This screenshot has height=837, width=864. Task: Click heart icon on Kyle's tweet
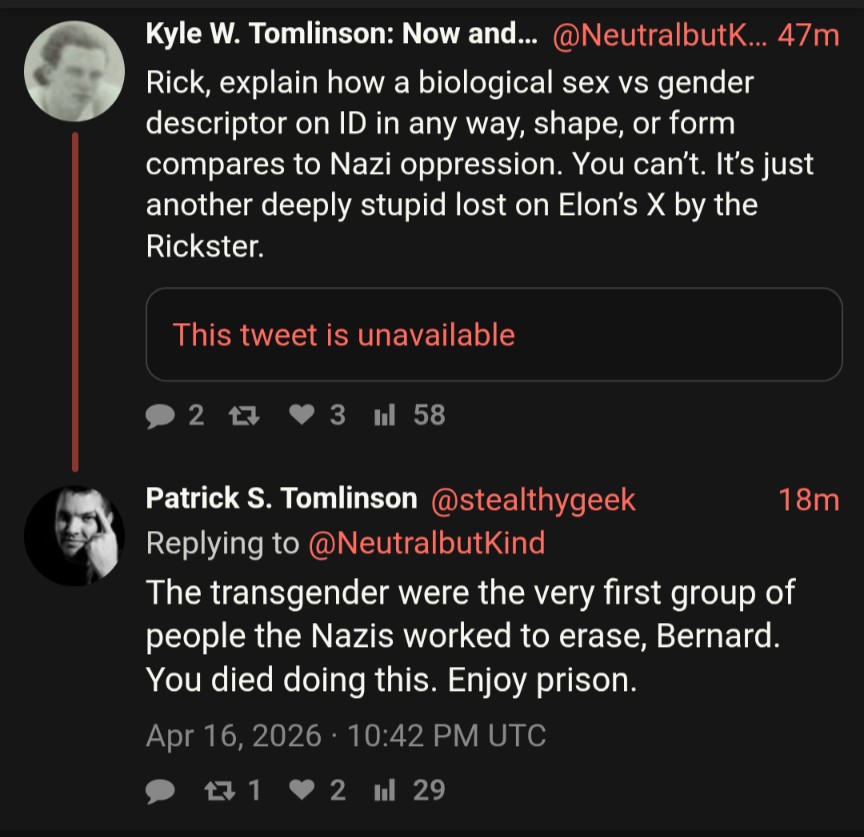tap(302, 414)
